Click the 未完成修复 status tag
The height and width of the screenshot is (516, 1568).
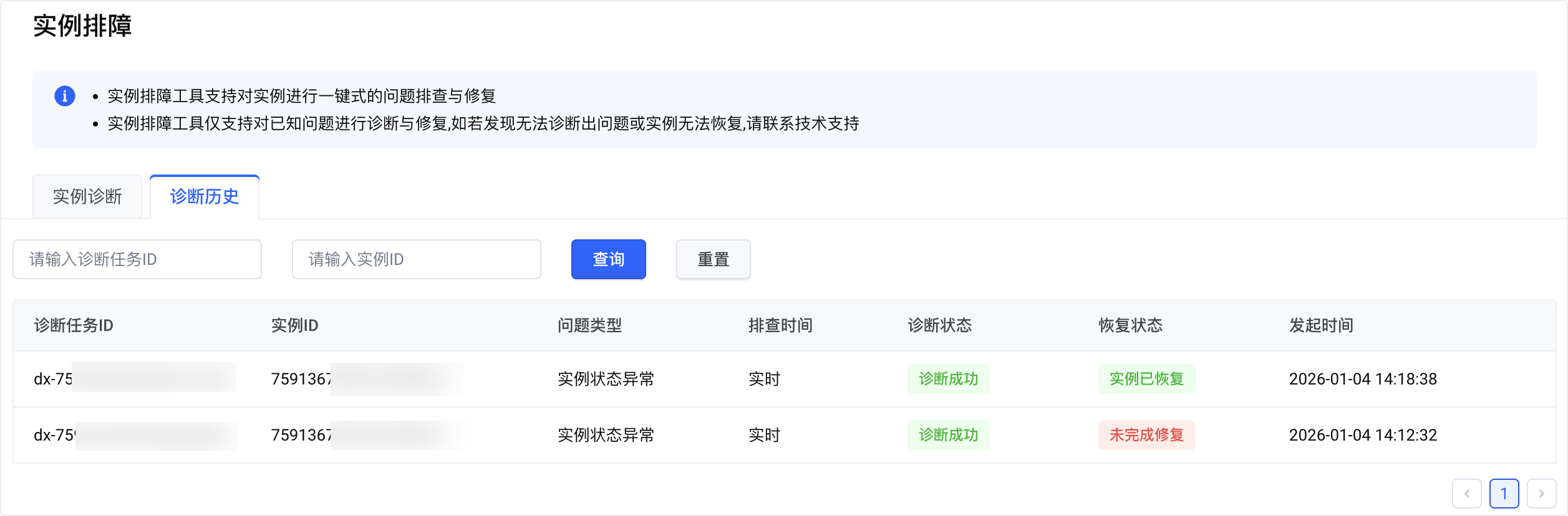click(x=1146, y=435)
